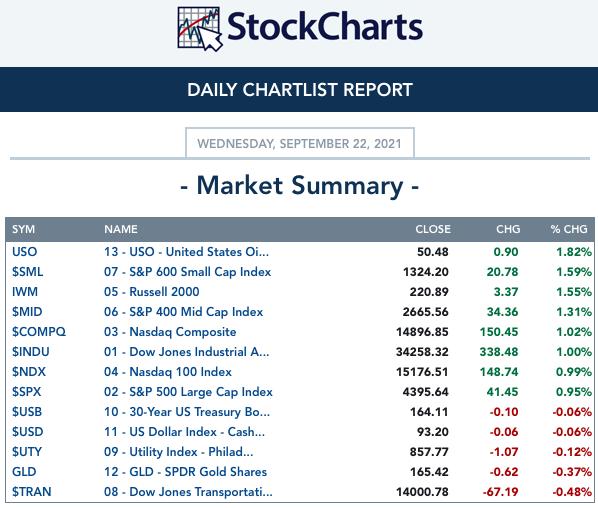This screenshot has height=508, width=598.
Task: Select the S&P 500 Large Cap Index link
Action: pos(188,392)
